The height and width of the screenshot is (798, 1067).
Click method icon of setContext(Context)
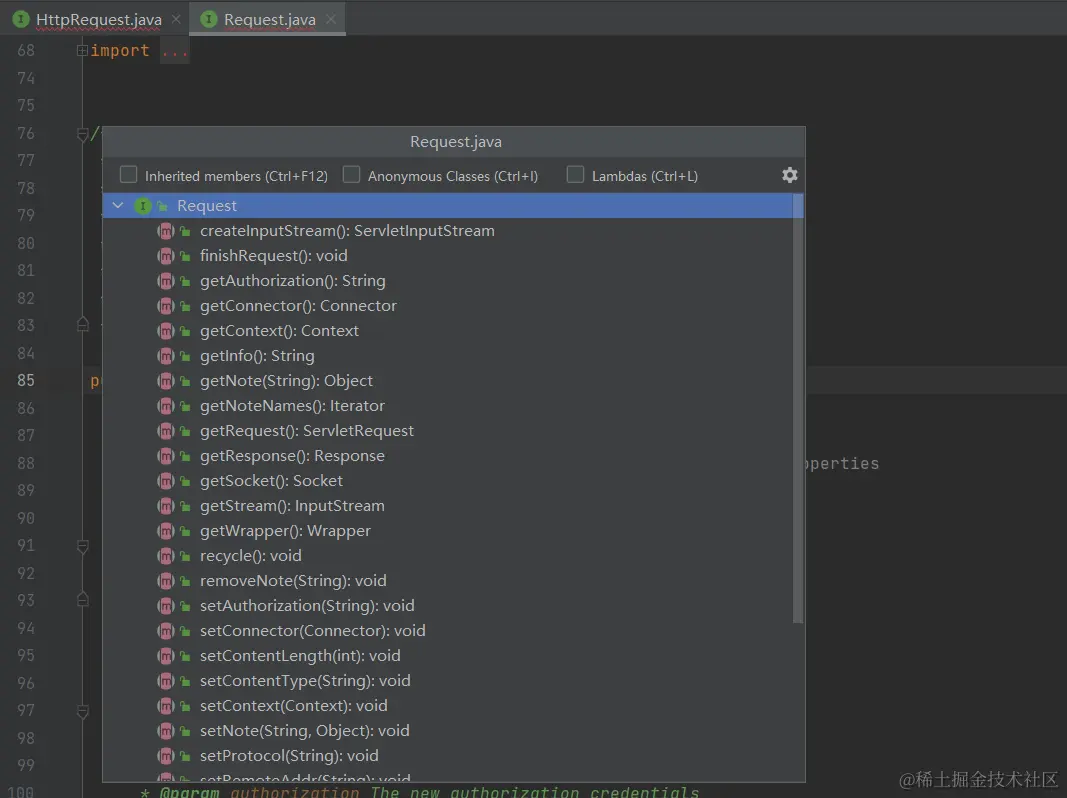(166, 706)
